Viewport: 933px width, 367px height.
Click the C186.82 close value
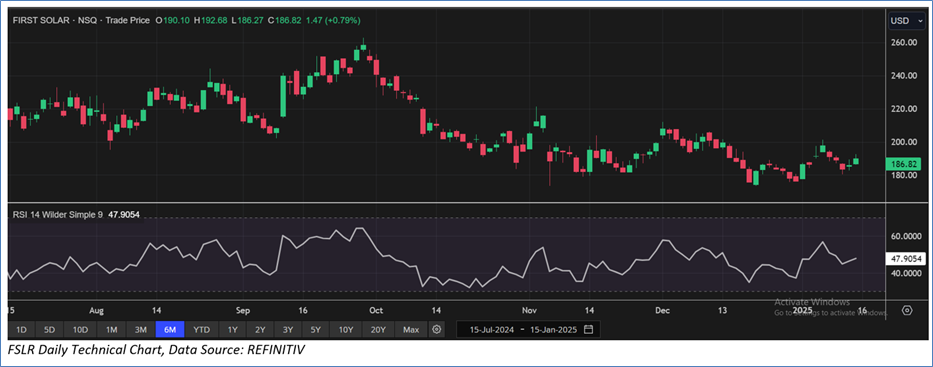click(x=283, y=20)
